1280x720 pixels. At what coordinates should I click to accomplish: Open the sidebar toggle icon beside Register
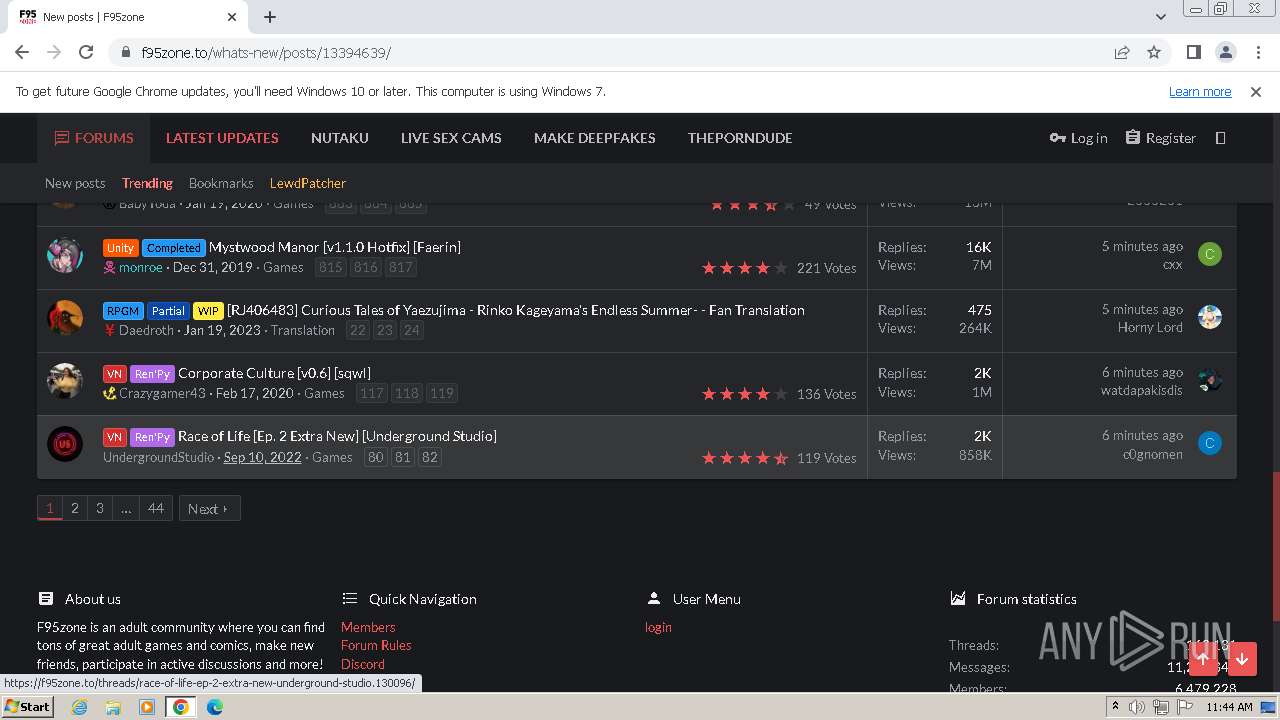[1220, 138]
